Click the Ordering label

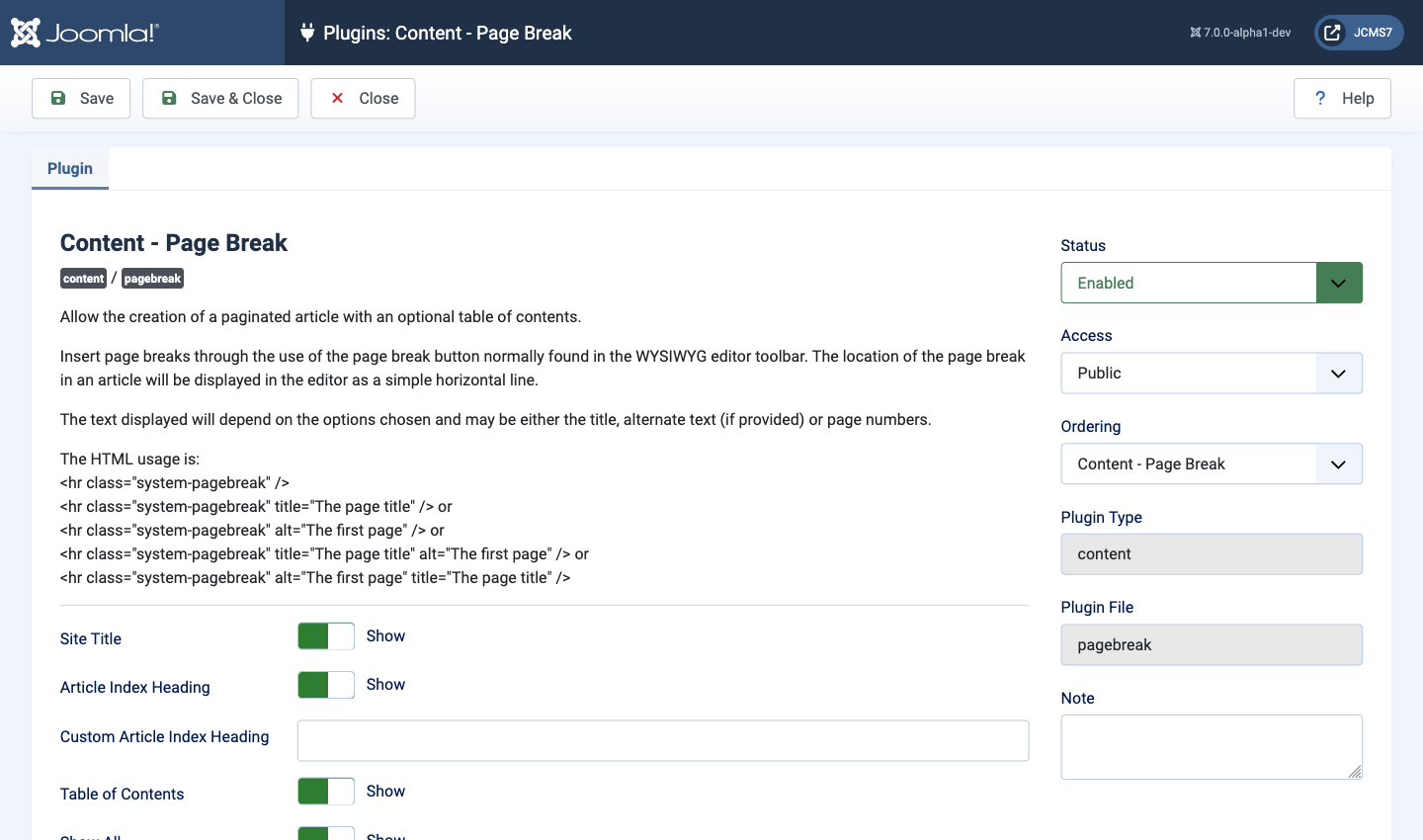1091,427
